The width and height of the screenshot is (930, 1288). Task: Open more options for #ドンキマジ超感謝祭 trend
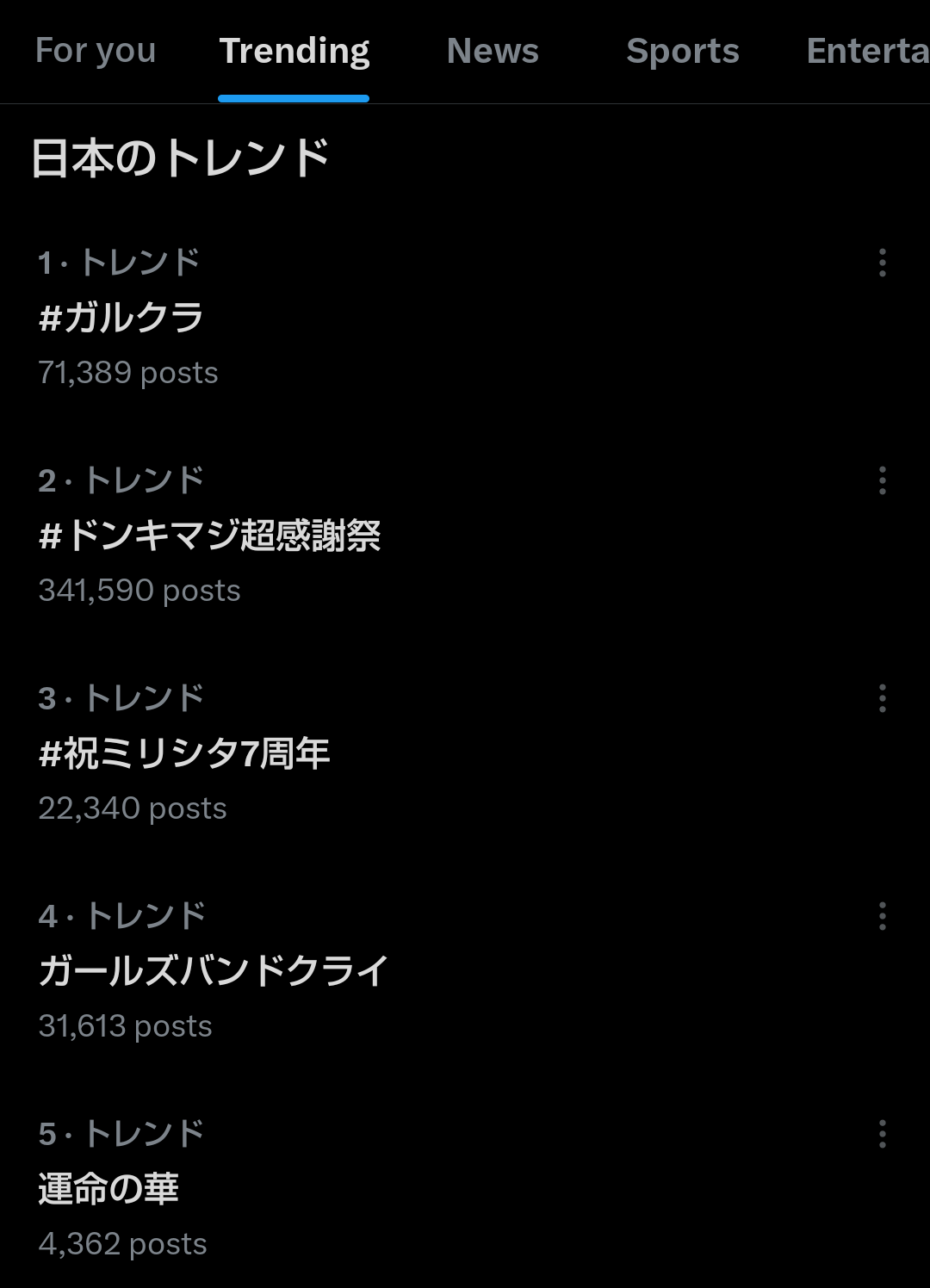pyautogui.click(x=882, y=480)
